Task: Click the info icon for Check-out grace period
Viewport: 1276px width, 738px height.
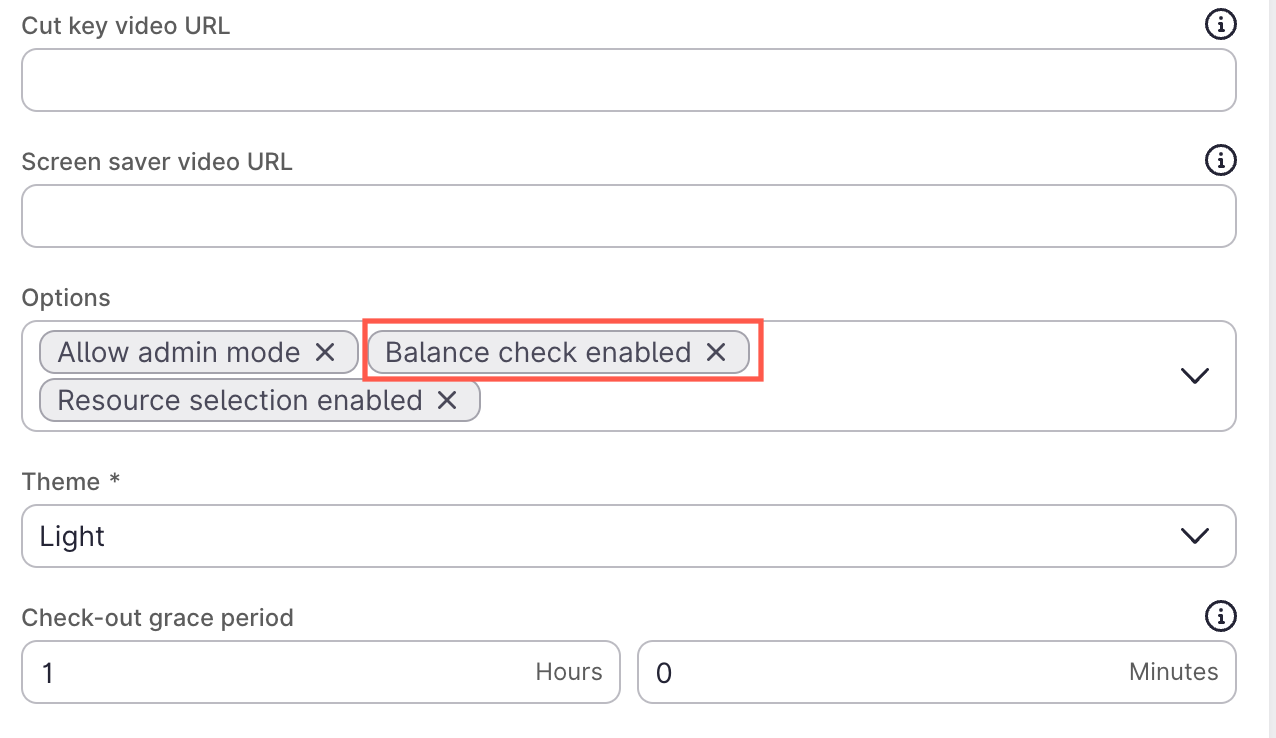Action: tap(1221, 617)
